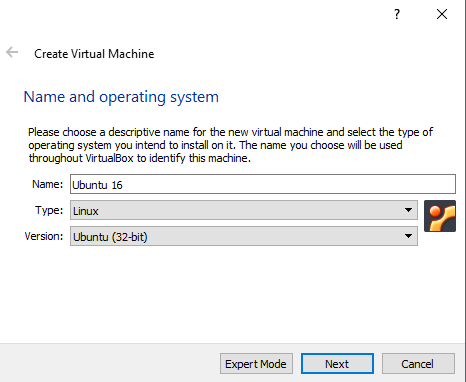The image size is (466, 382).
Task: Expand the Type dropdown arrow
Action: [x=408, y=210]
